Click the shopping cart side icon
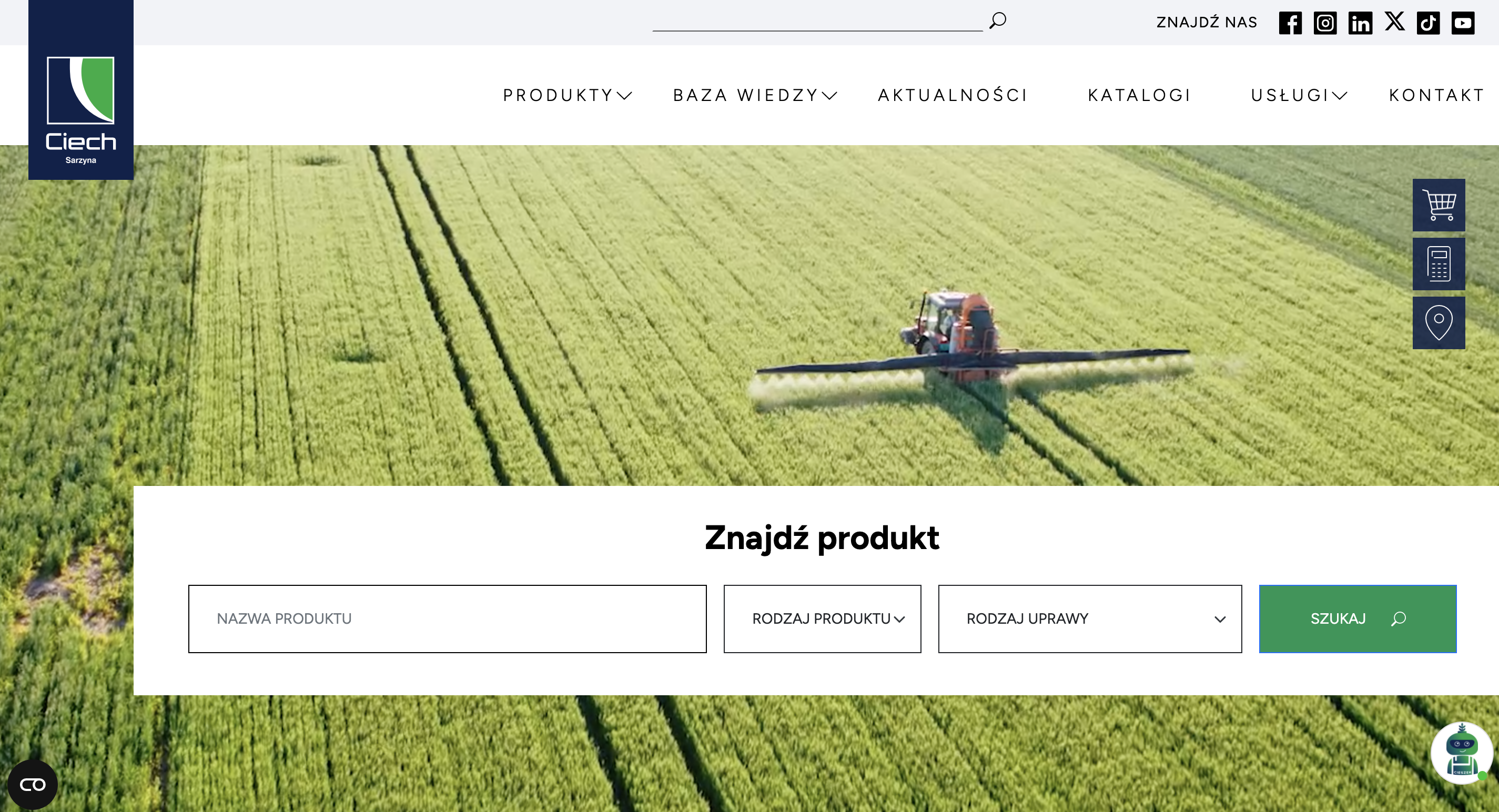 pyautogui.click(x=1439, y=205)
